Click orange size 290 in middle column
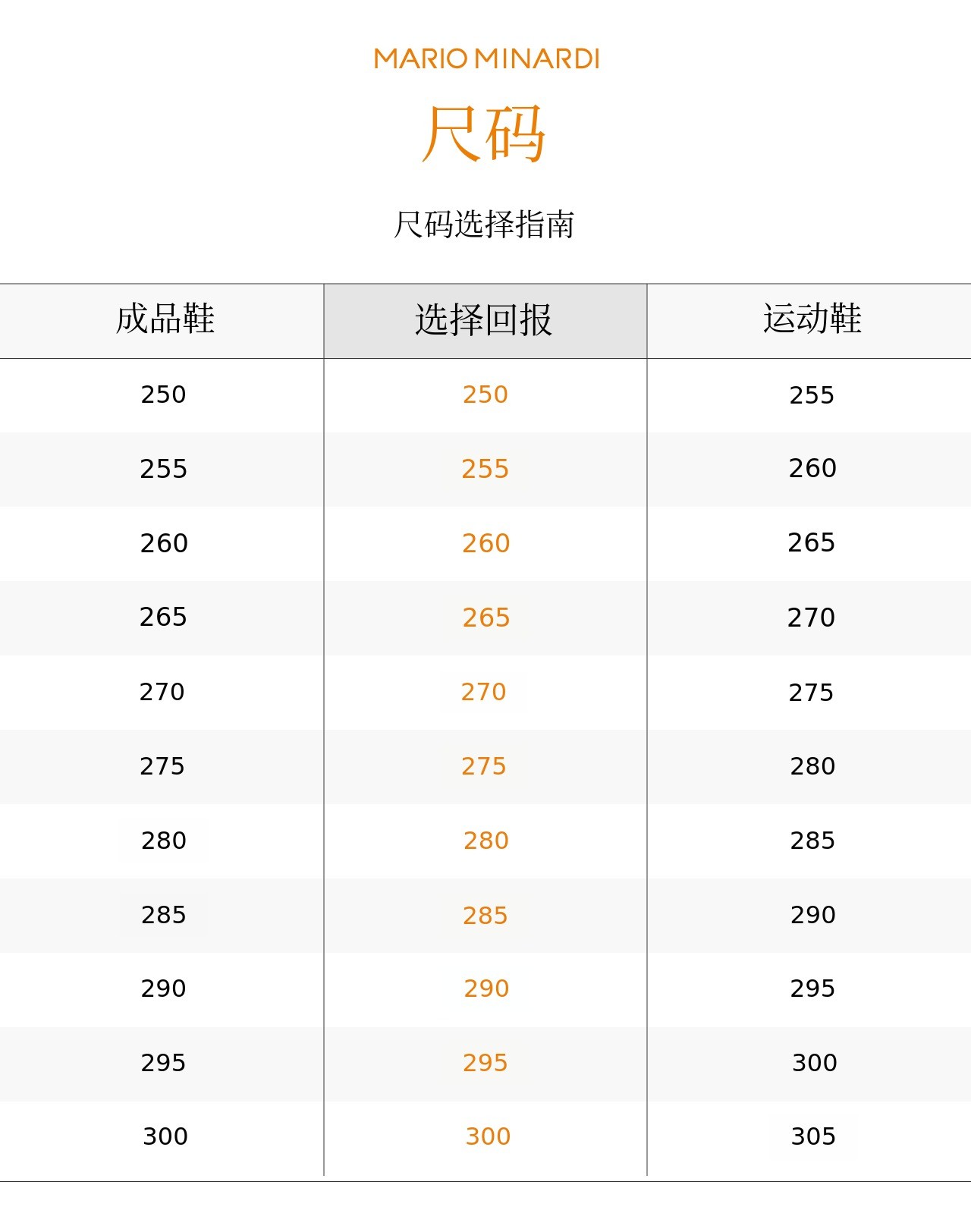This screenshot has height=1232, width=971. (x=486, y=988)
